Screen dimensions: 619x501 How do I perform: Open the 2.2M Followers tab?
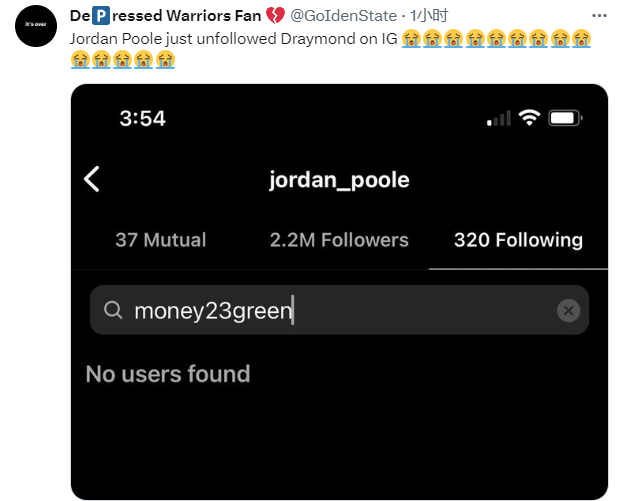tap(339, 240)
